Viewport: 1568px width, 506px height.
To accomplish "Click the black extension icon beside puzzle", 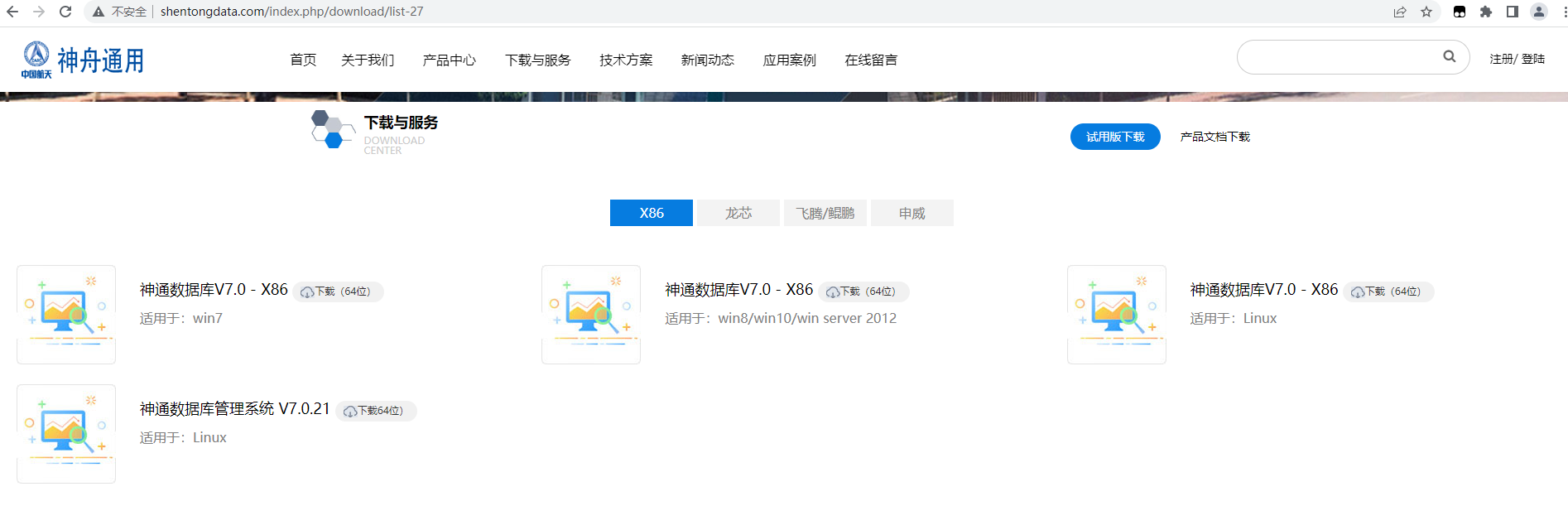I will [1460, 12].
